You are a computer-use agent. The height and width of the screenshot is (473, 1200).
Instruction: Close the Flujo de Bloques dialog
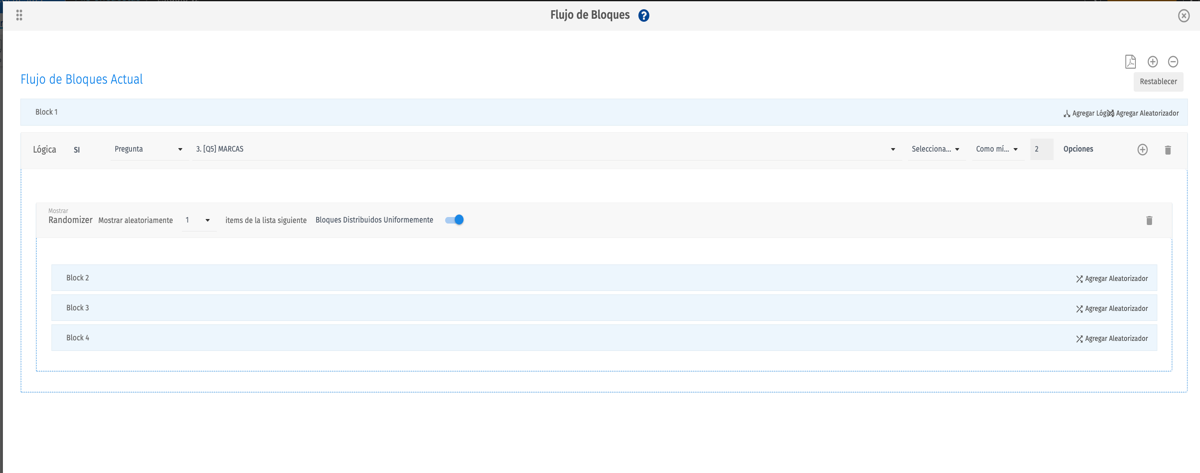pos(1184,16)
